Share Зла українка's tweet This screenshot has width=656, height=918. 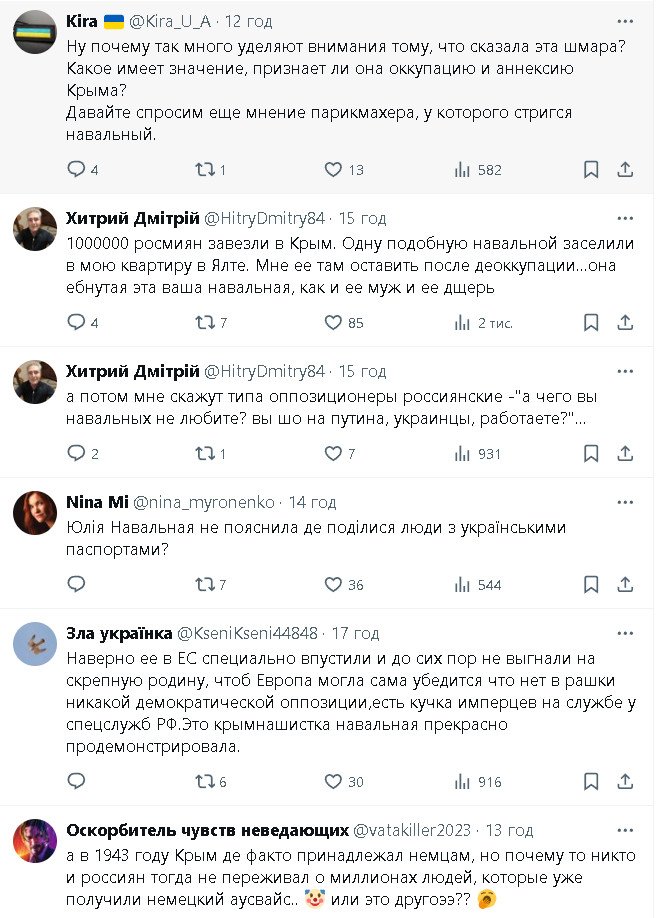click(626, 782)
